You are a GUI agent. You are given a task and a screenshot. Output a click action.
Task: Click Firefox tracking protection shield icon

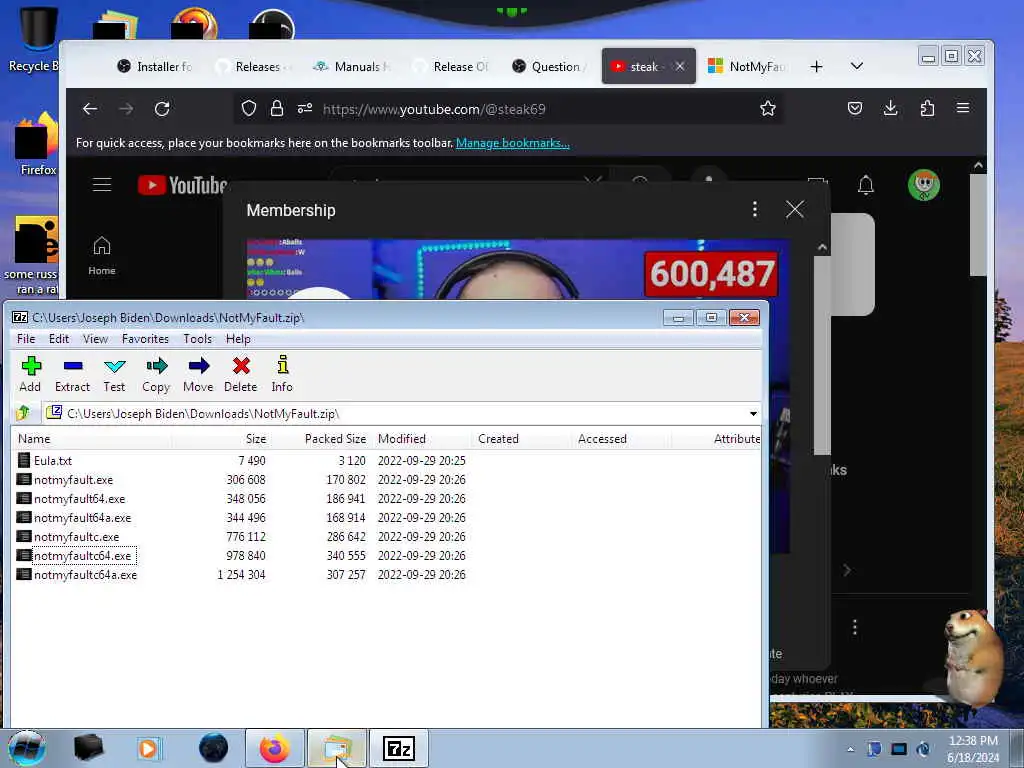point(249,108)
